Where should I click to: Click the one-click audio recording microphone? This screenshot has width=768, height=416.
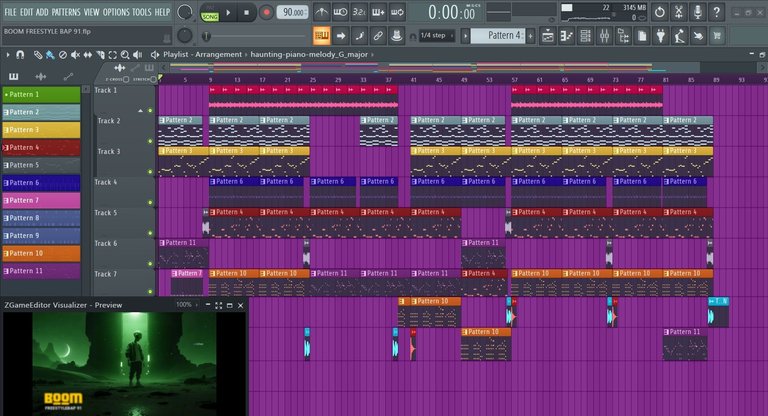(697, 12)
